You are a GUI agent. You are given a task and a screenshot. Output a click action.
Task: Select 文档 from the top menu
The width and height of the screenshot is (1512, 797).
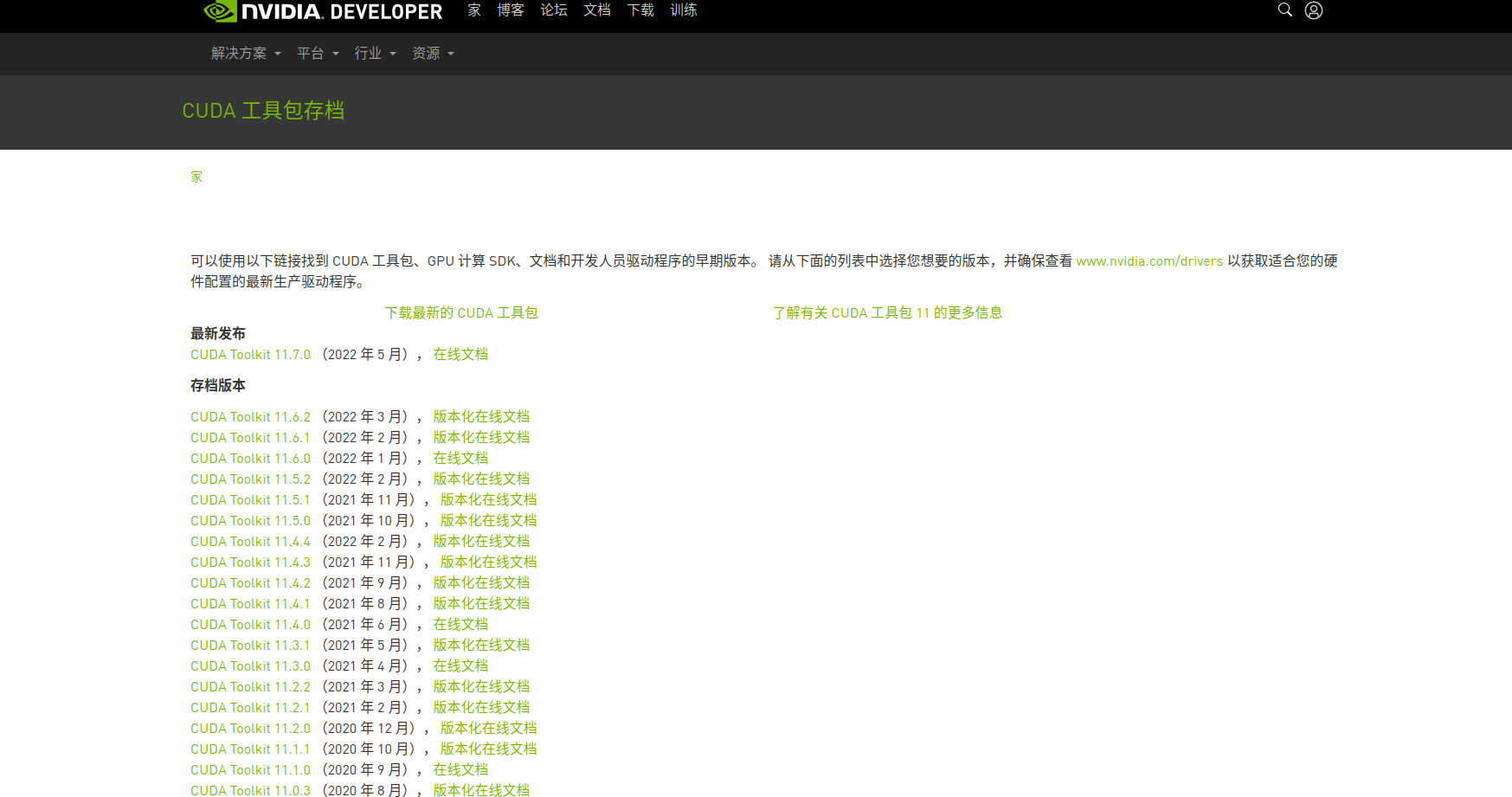coord(596,10)
